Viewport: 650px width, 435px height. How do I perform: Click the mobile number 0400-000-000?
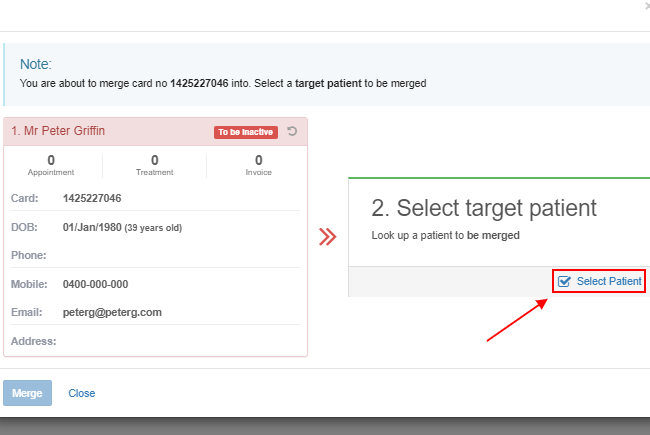pos(95,284)
